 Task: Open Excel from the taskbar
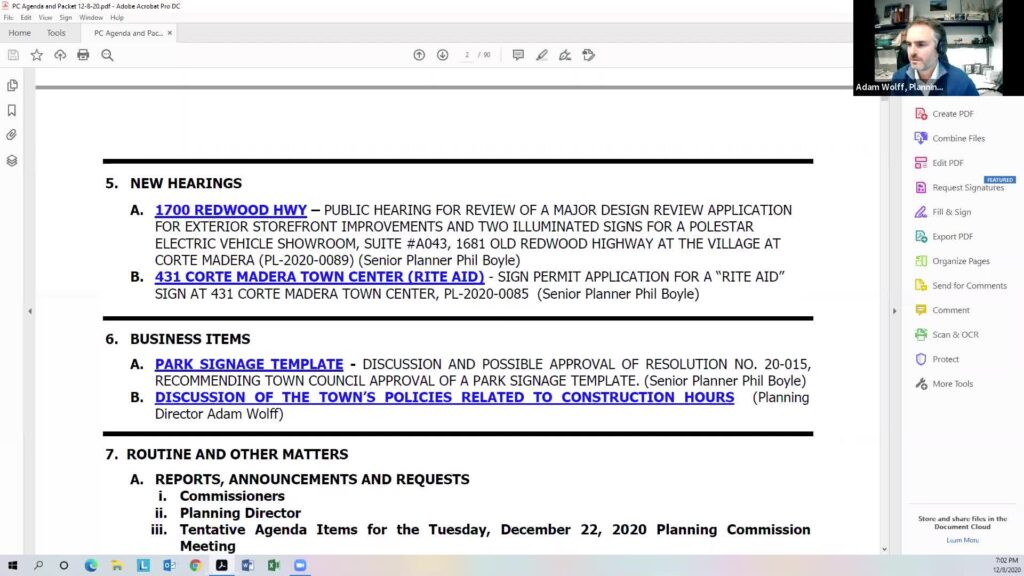click(274, 566)
